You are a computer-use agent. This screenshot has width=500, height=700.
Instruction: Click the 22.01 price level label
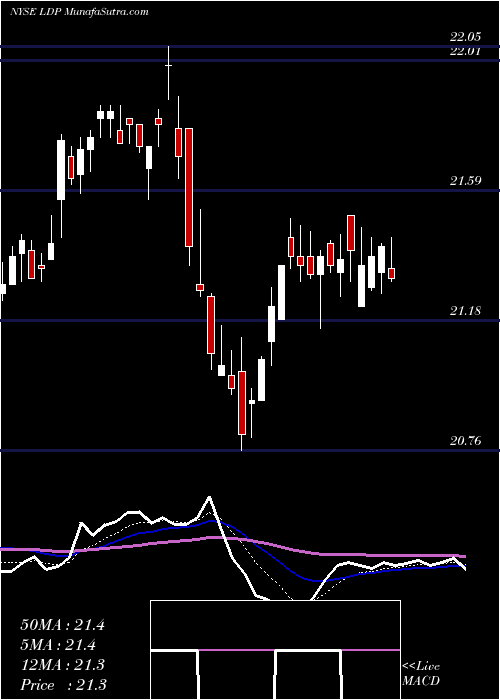pyautogui.click(x=466, y=51)
